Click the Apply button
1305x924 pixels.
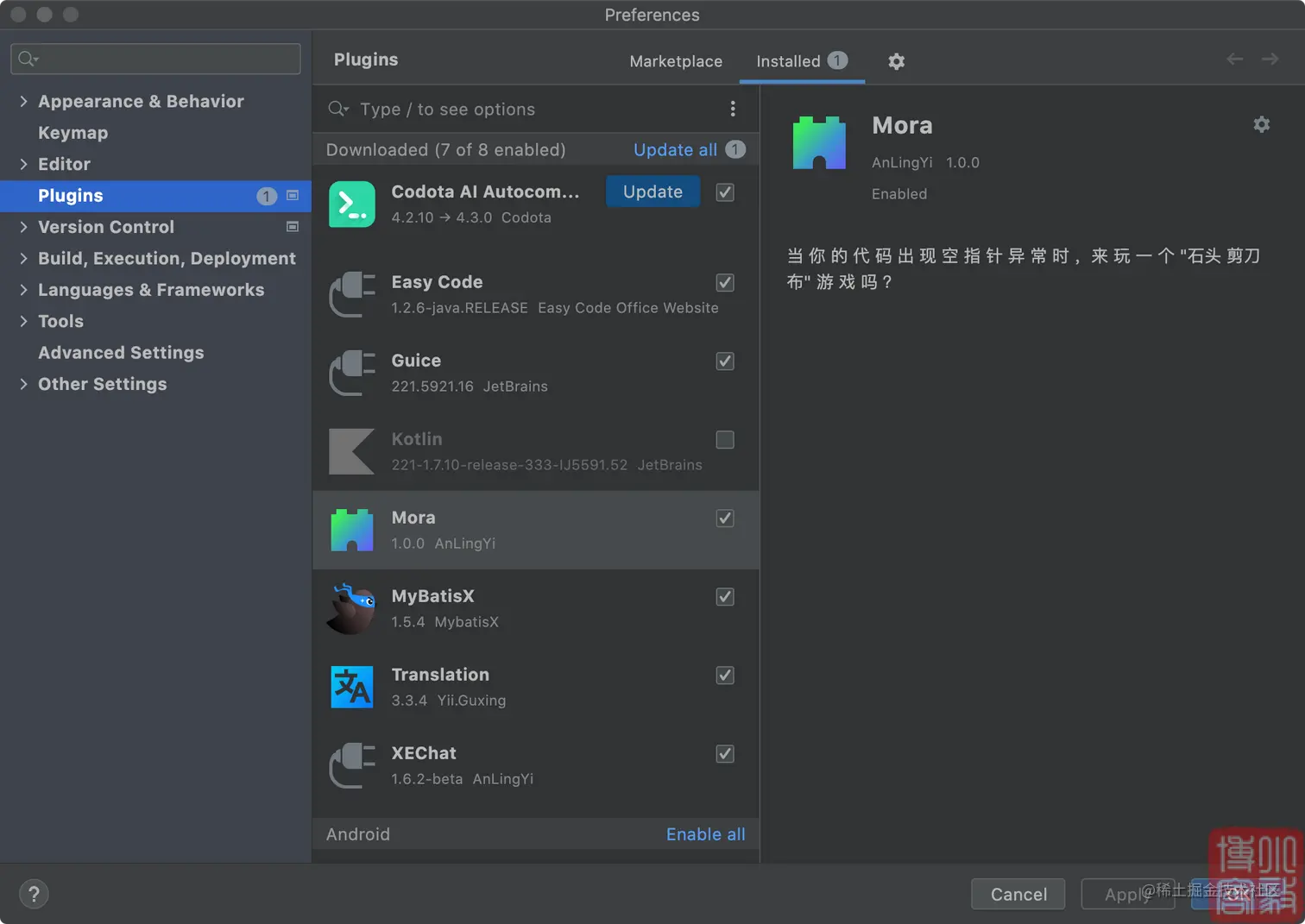(x=1127, y=894)
